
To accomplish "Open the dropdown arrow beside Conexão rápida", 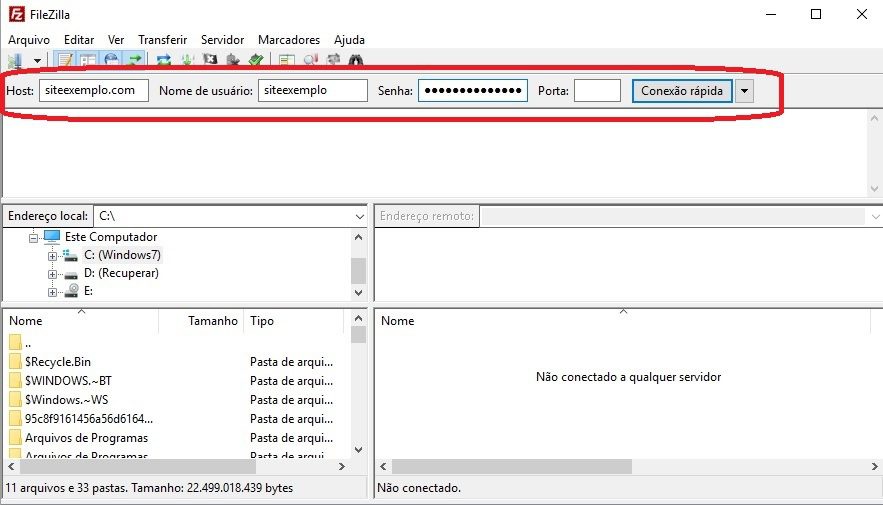I will tap(745, 91).
